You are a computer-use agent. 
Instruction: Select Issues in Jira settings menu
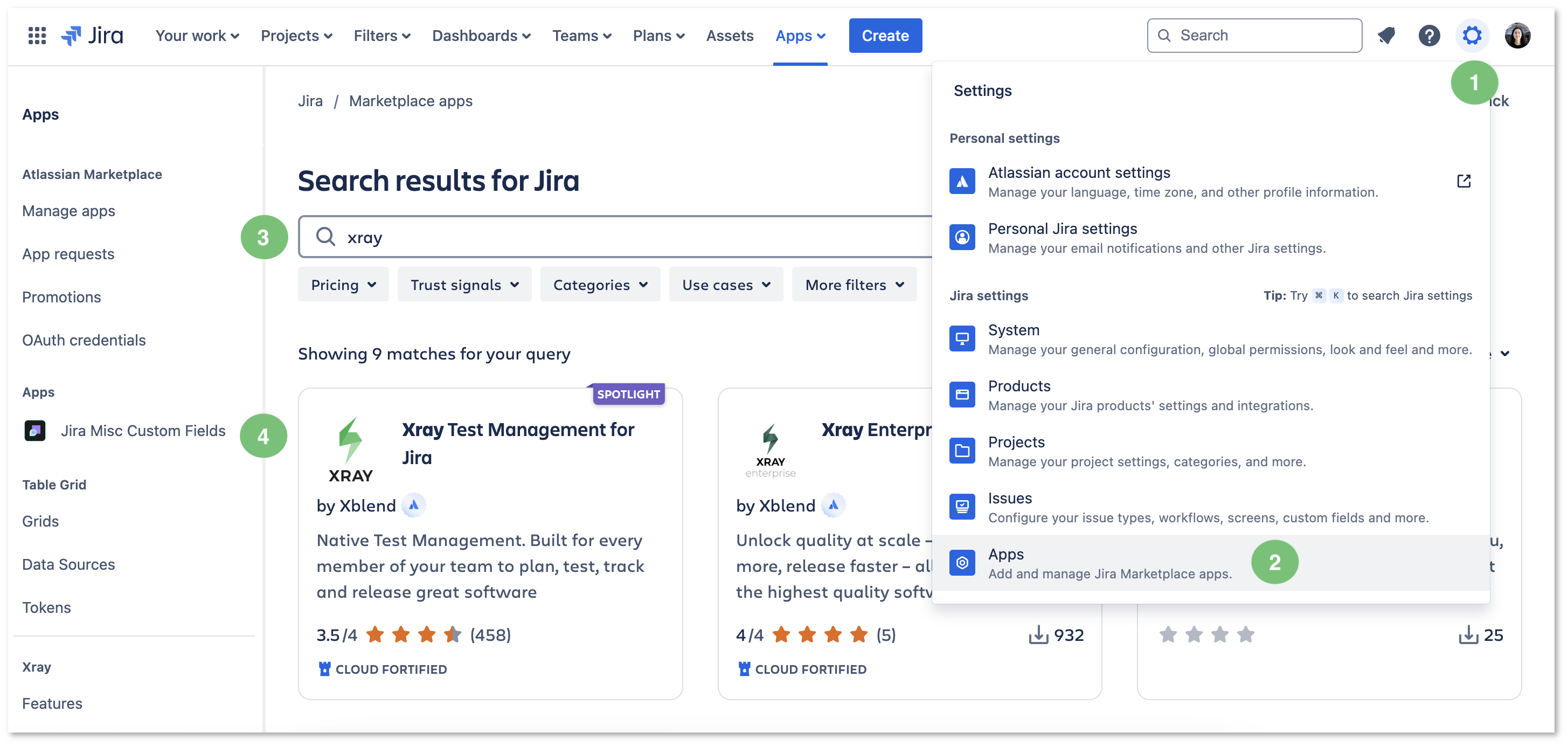coord(1211,507)
